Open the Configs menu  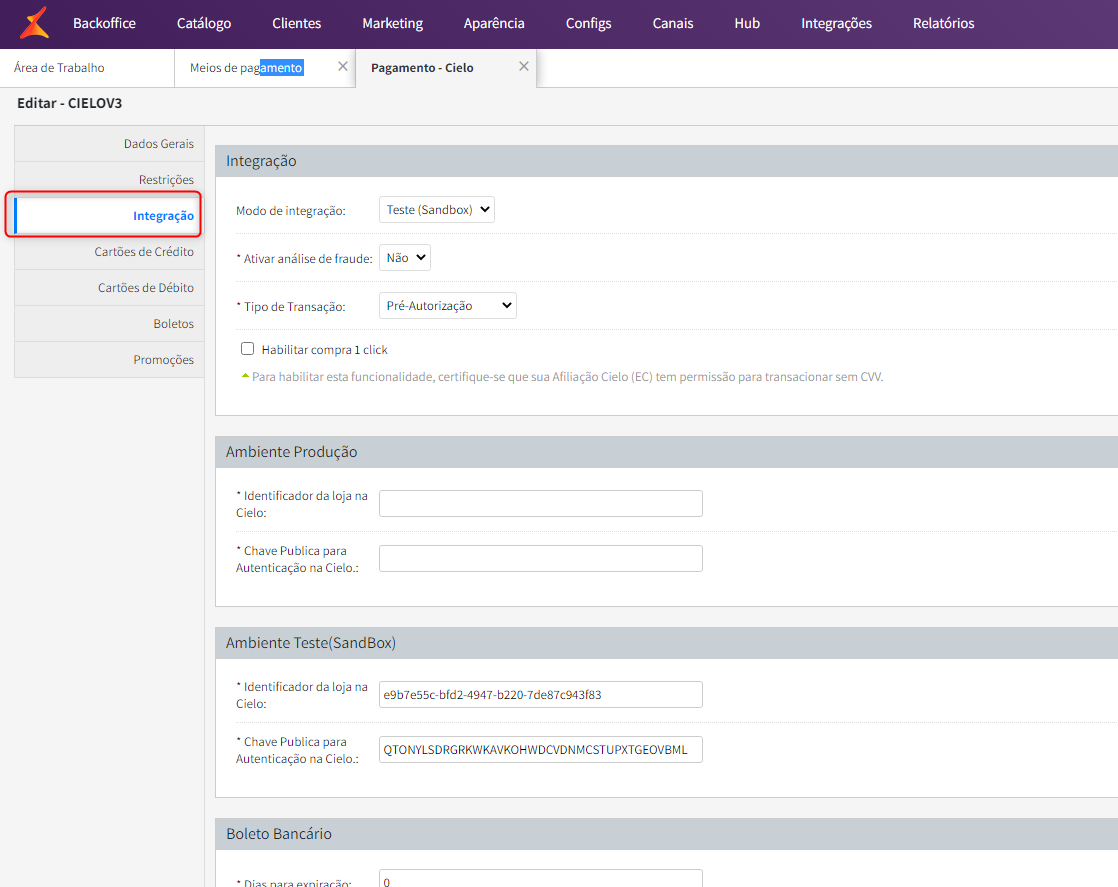[588, 24]
